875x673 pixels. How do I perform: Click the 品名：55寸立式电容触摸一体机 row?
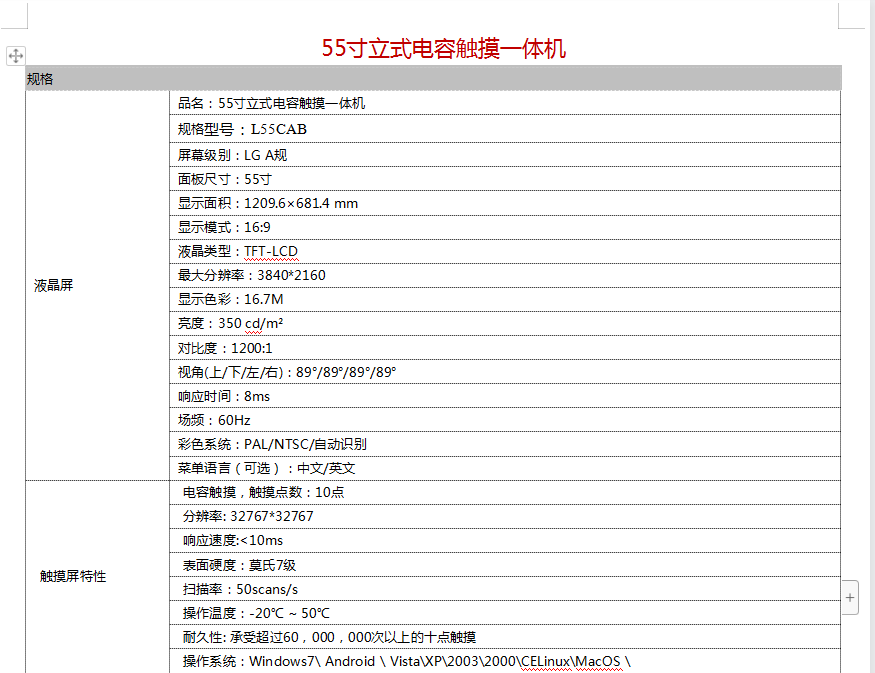pos(505,103)
